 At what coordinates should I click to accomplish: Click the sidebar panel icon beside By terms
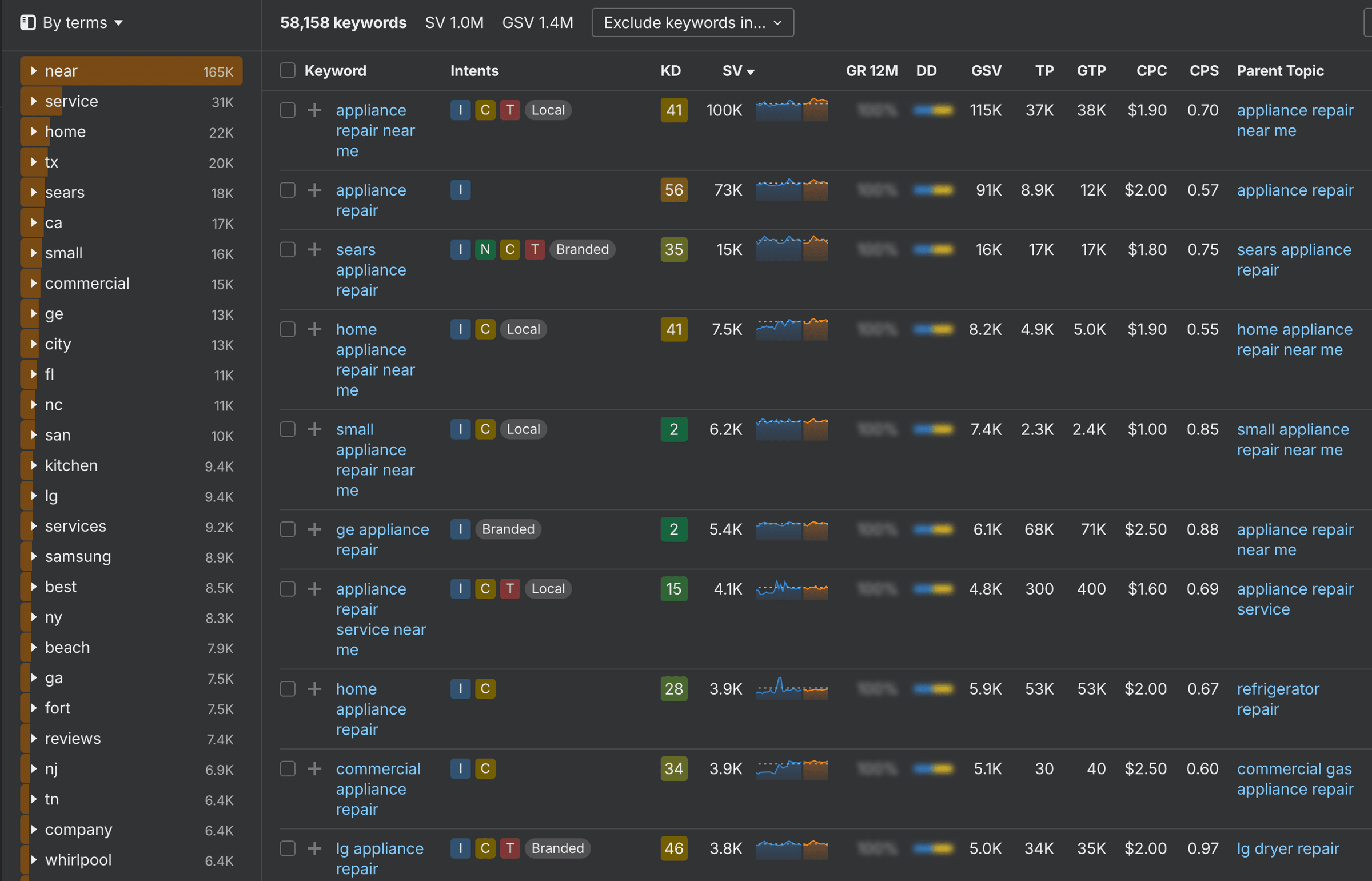[27, 23]
